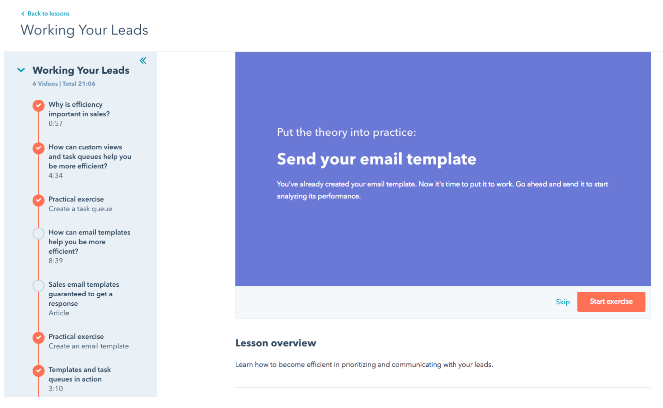Screen dimensions: 663x408
Task: Collapse the Working Your Leads section chevron
Action: click(21, 70)
